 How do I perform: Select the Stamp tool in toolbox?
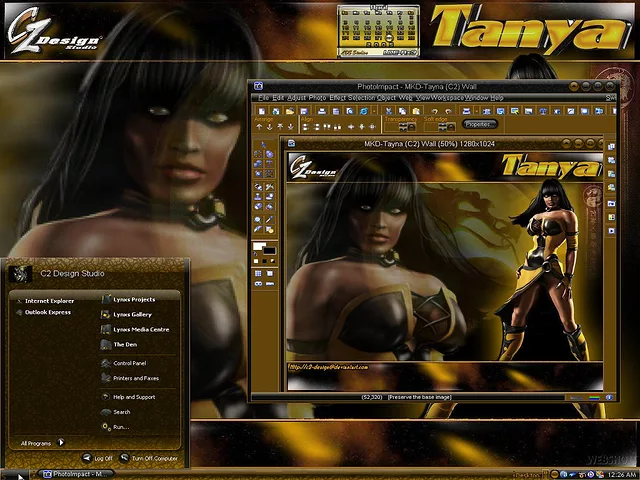(258, 197)
